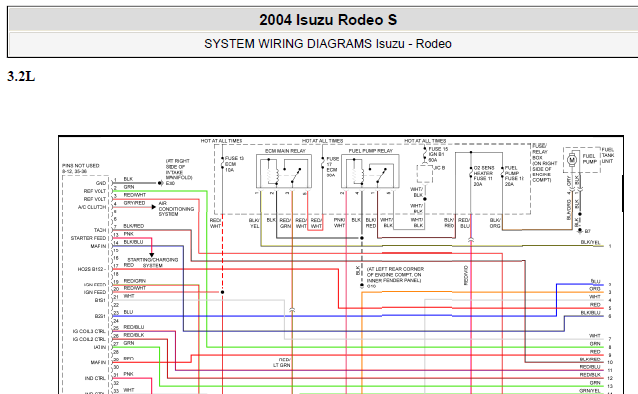The height and width of the screenshot is (394, 638).
Task: Click the "A/C CLUTCH" pin label
Action: pos(92,207)
